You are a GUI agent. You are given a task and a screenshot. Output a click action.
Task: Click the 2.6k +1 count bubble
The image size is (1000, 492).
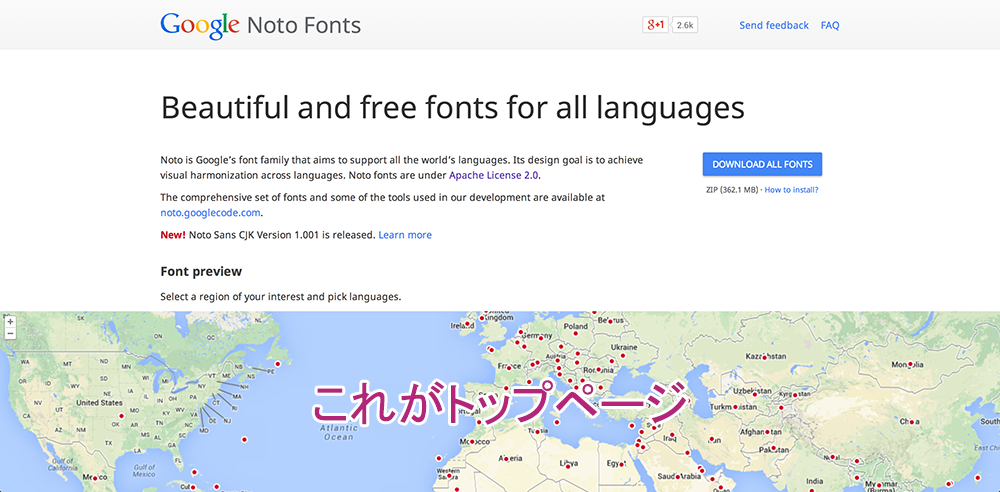684,26
